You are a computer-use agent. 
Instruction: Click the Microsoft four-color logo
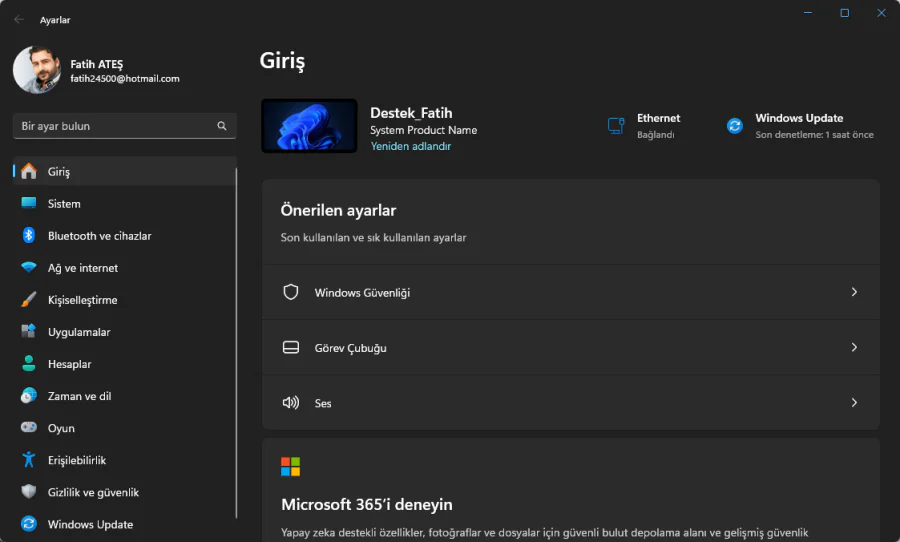290,467
